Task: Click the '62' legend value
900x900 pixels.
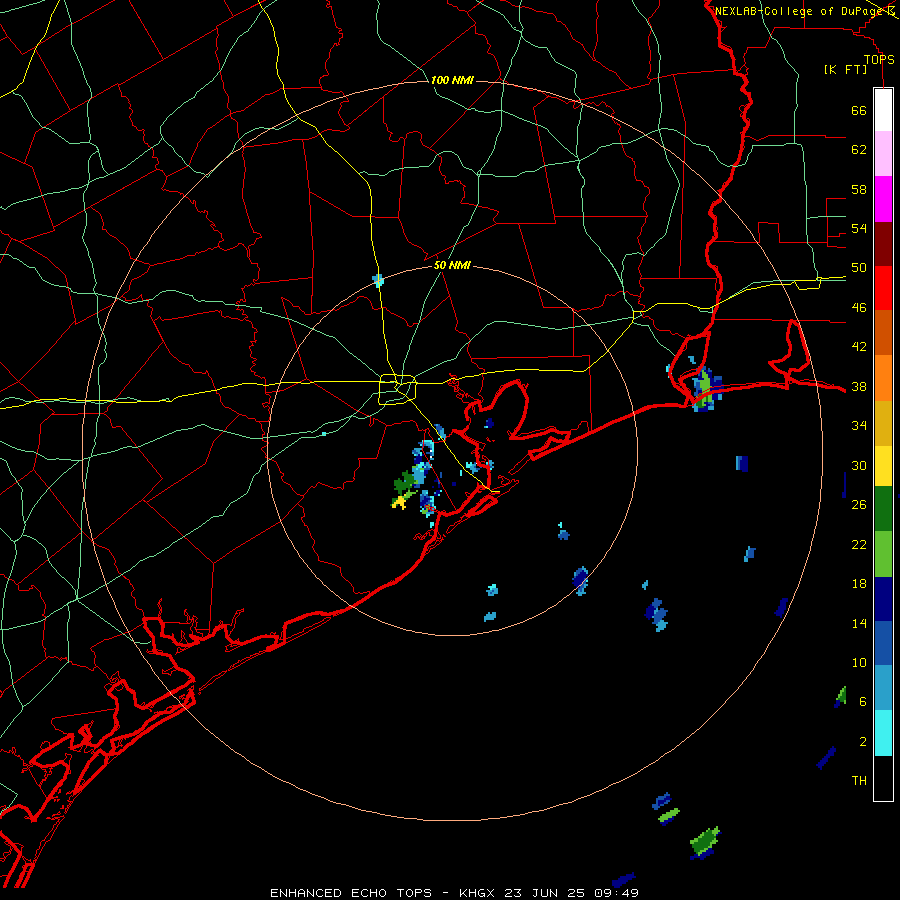Action: click(x=859, y=149)
